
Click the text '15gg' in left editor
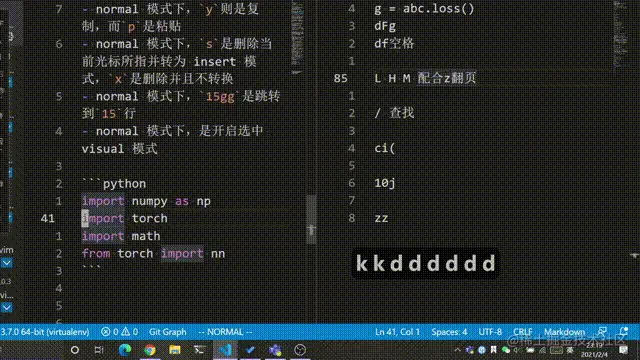point(220,96)
